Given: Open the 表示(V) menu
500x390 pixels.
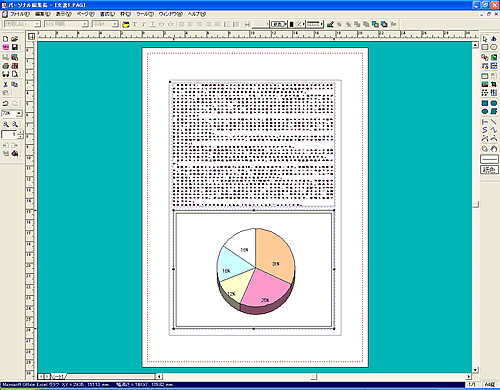Looking at the screenshot, I should click(x=63, y=14).
